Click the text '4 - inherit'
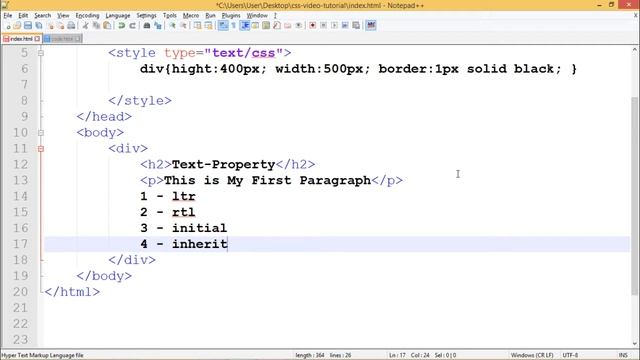 point(184,244)
